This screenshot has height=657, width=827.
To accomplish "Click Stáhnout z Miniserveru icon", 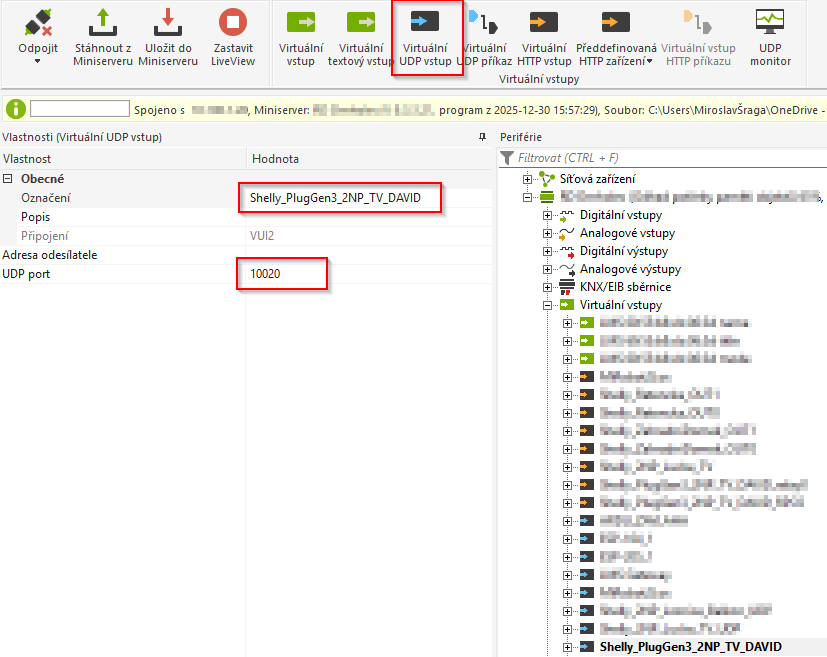I will (102, 23).
